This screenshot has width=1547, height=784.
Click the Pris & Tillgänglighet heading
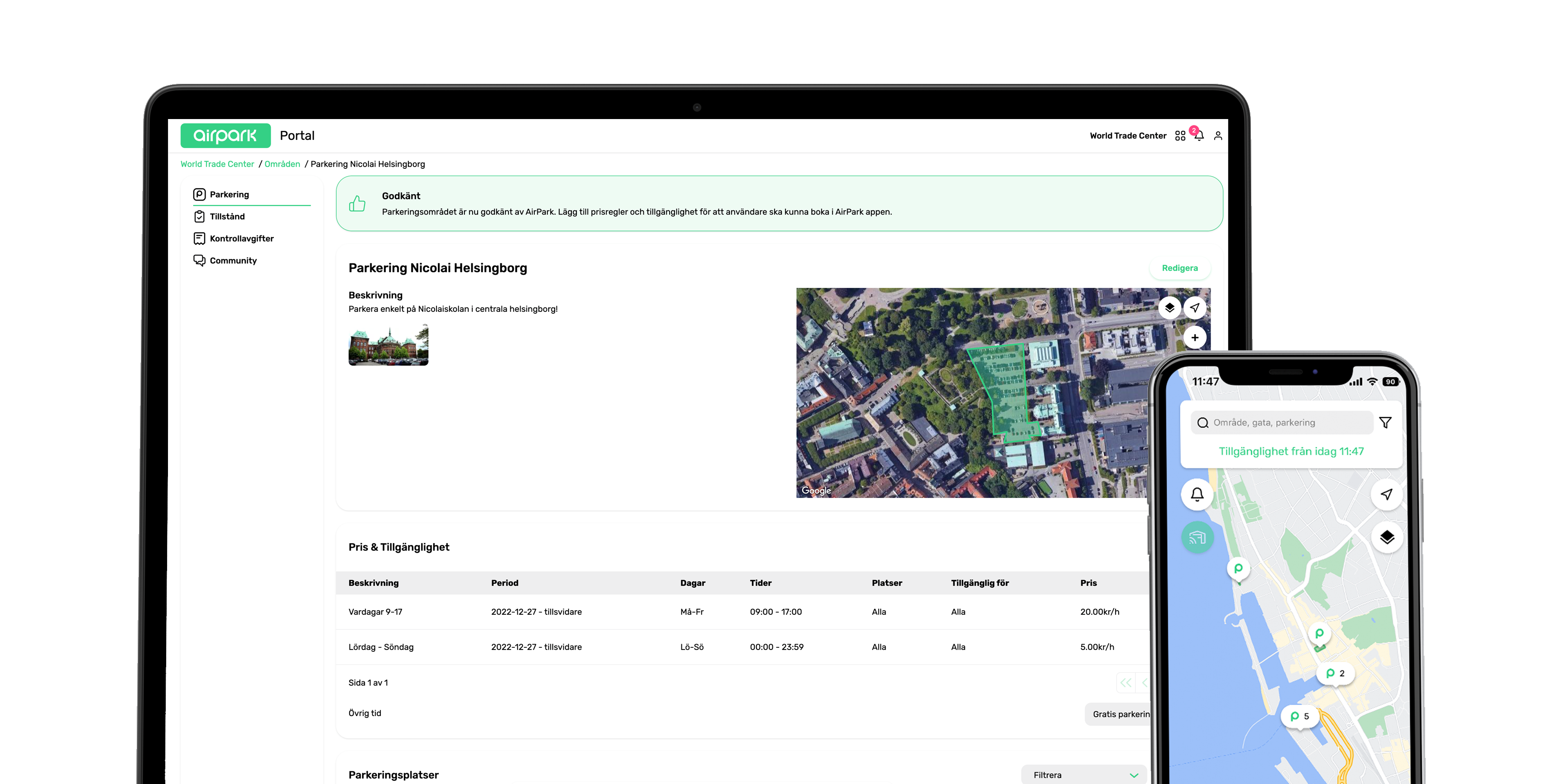[399, 547]
